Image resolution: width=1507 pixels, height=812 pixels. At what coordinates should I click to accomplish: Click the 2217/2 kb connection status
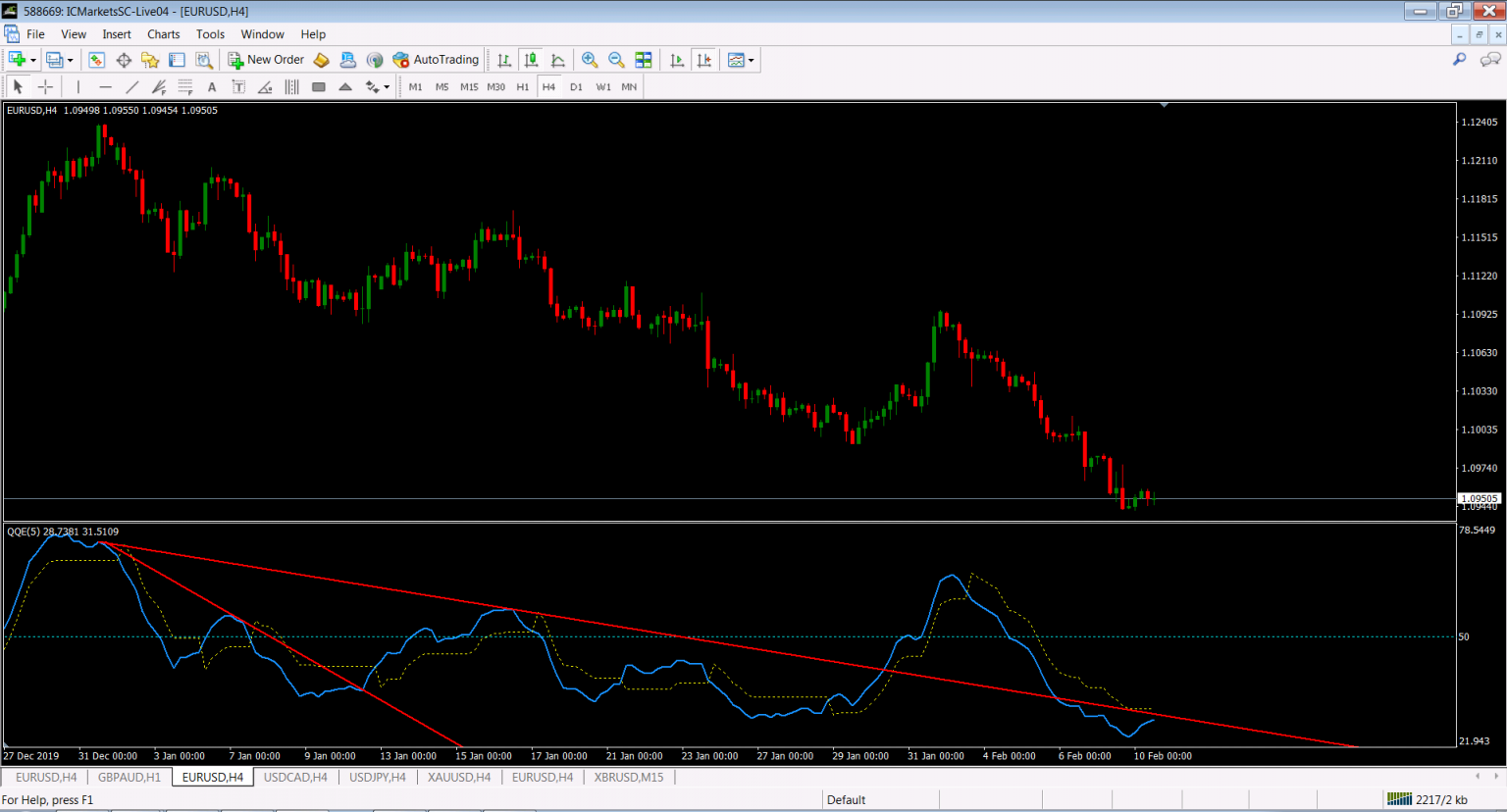1428,800
